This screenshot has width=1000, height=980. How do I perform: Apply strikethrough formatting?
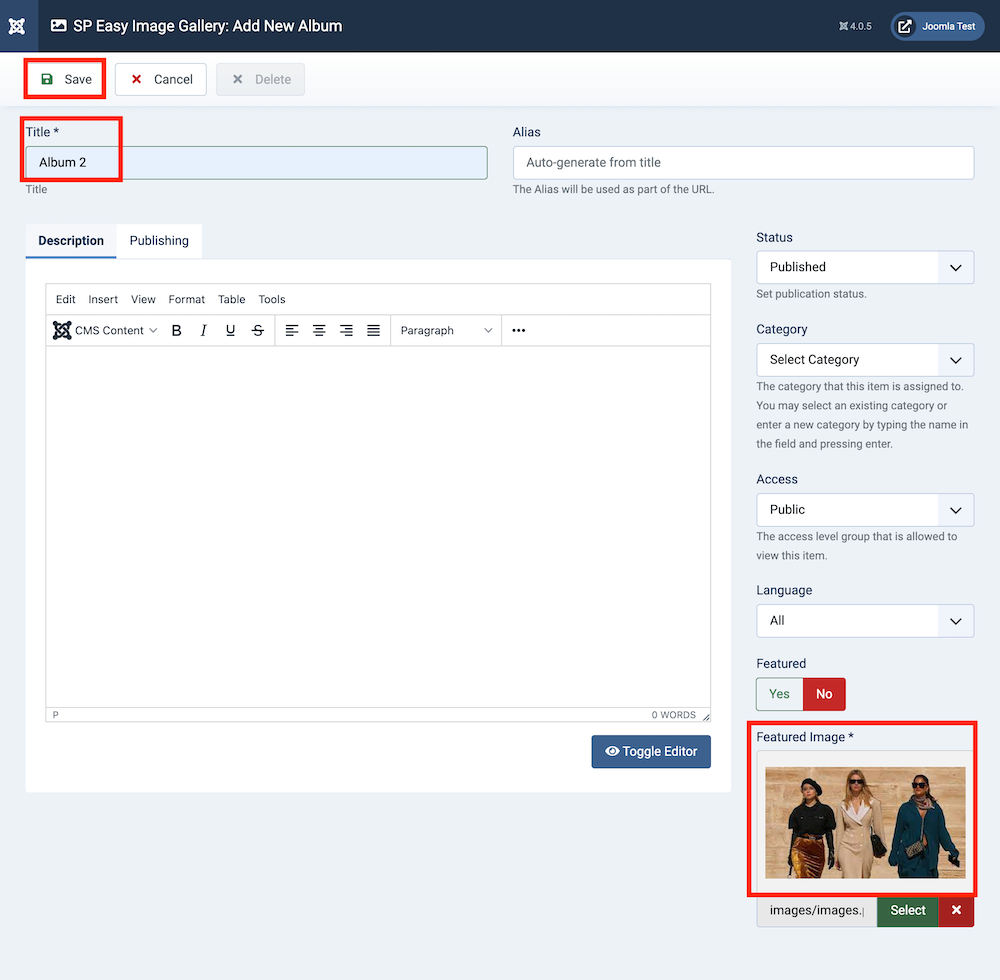click(x=258, y=330)
